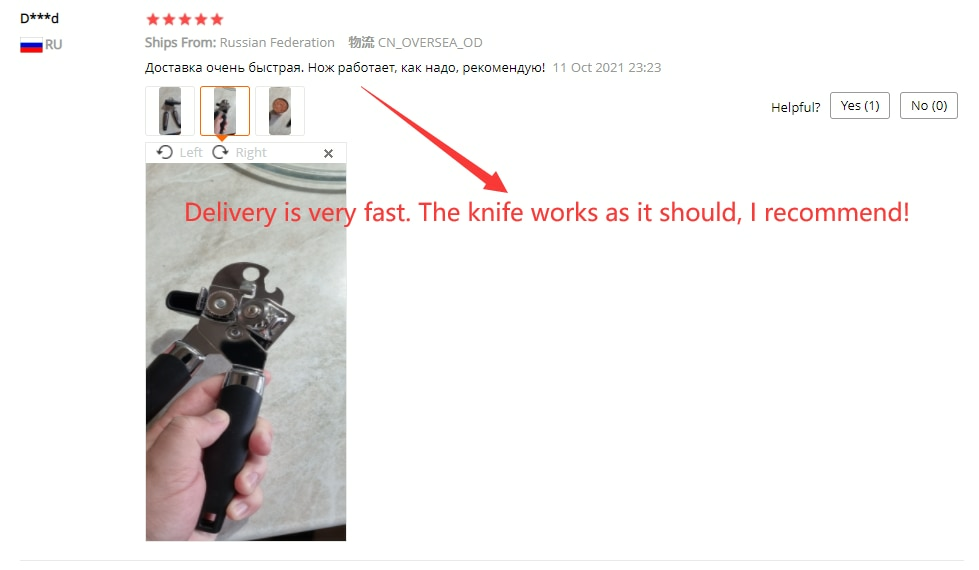979x570 pixels.
Task: Rotate the review photo right with the clockwise arrow
Action: (220, 152)
